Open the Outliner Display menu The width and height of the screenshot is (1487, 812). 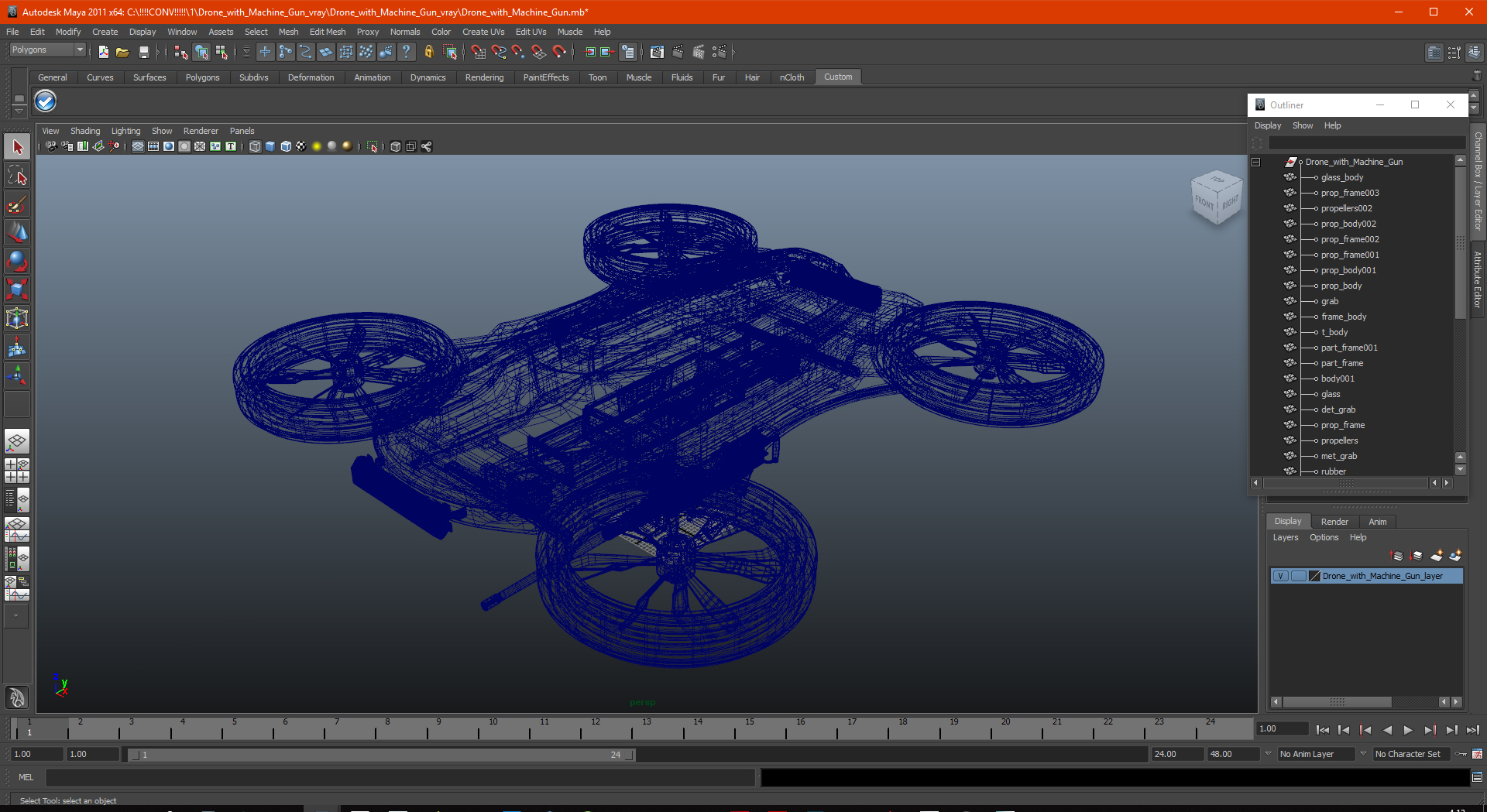point(1268,125)
